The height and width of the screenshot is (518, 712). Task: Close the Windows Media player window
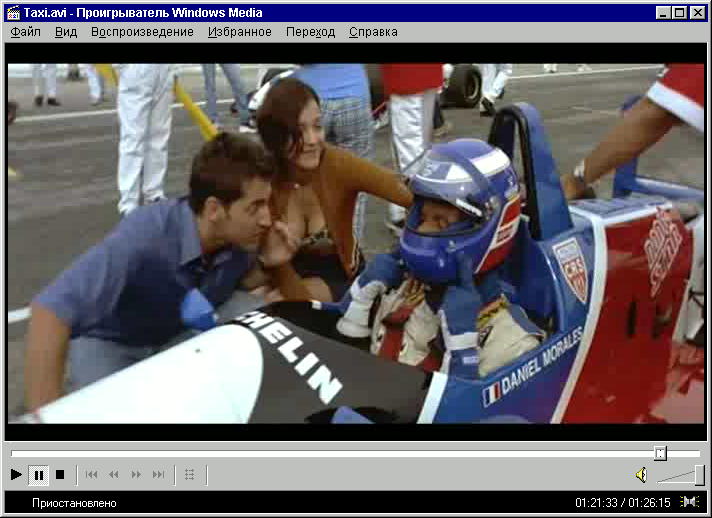(697, 13)
